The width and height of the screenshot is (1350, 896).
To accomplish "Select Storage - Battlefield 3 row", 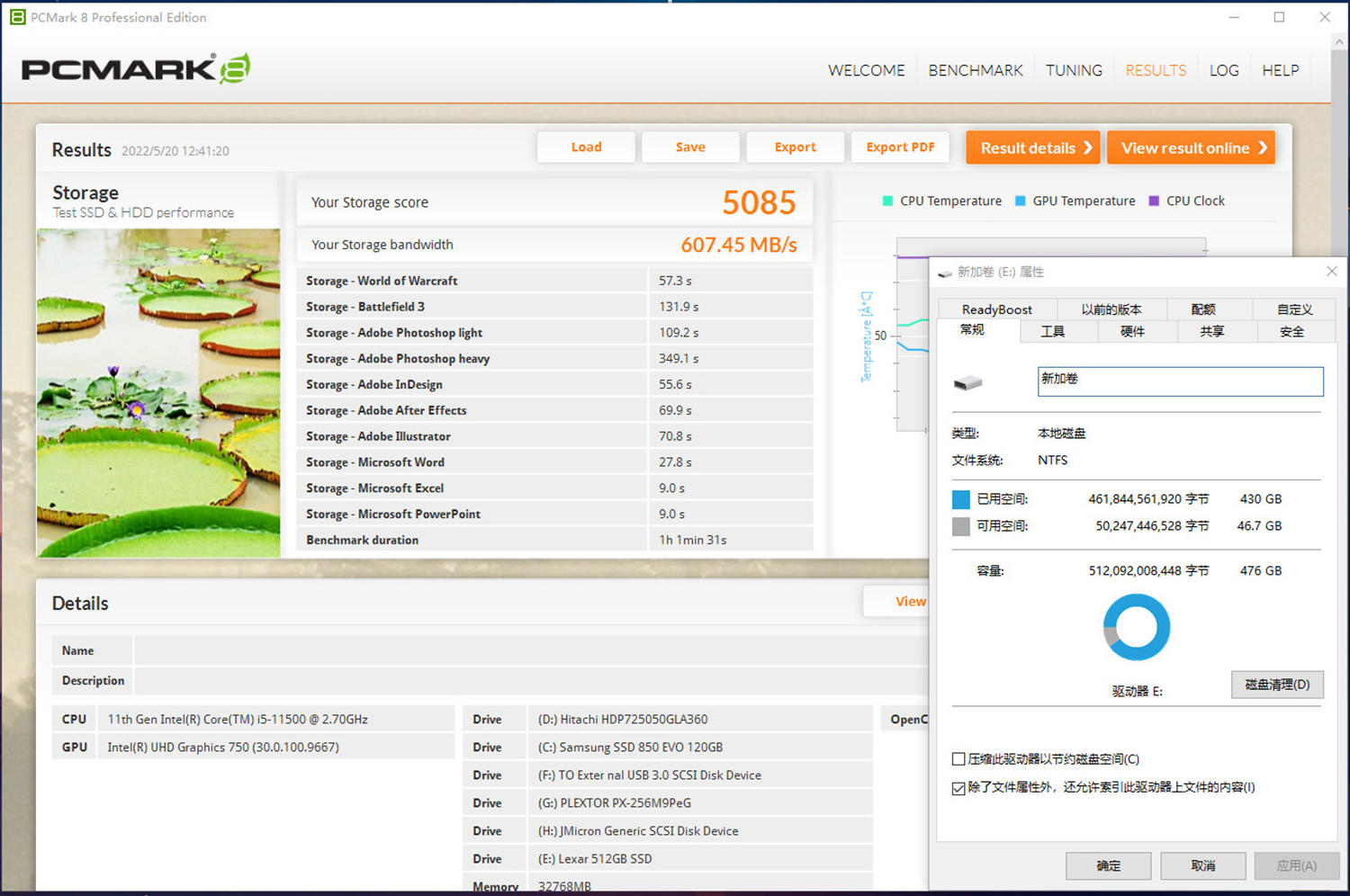I will 554,307.
